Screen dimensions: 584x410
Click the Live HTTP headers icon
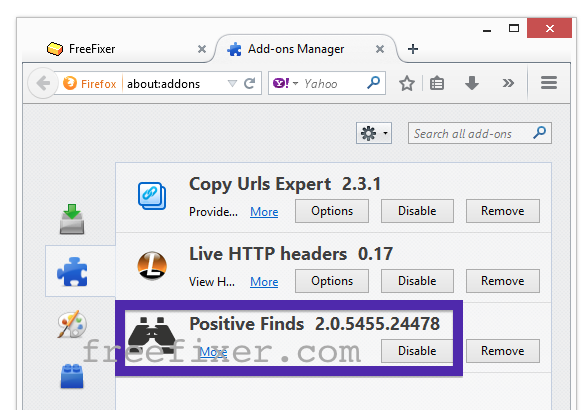[152, 266]
